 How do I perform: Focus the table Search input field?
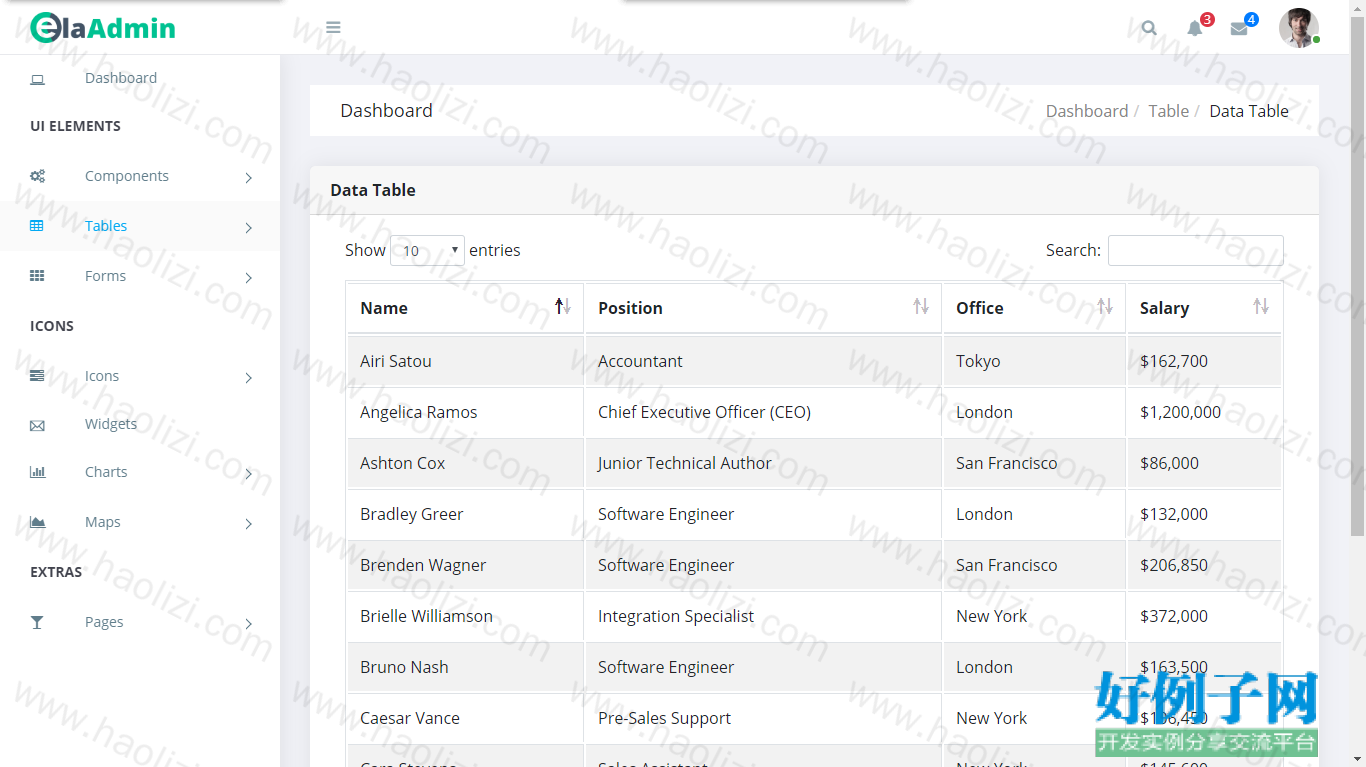(1196, 250)
